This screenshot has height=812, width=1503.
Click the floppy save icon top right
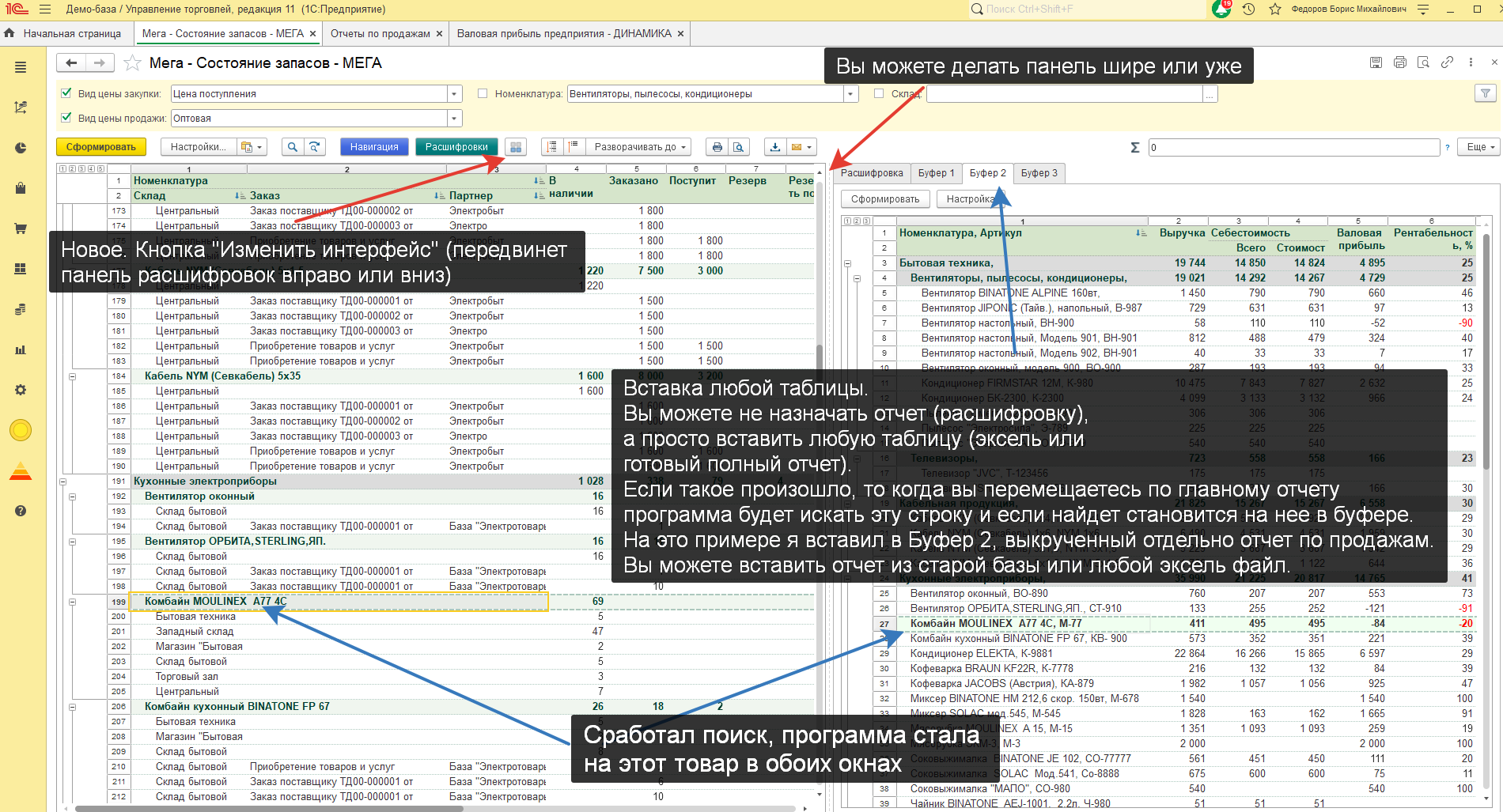tap(1376, 62)
